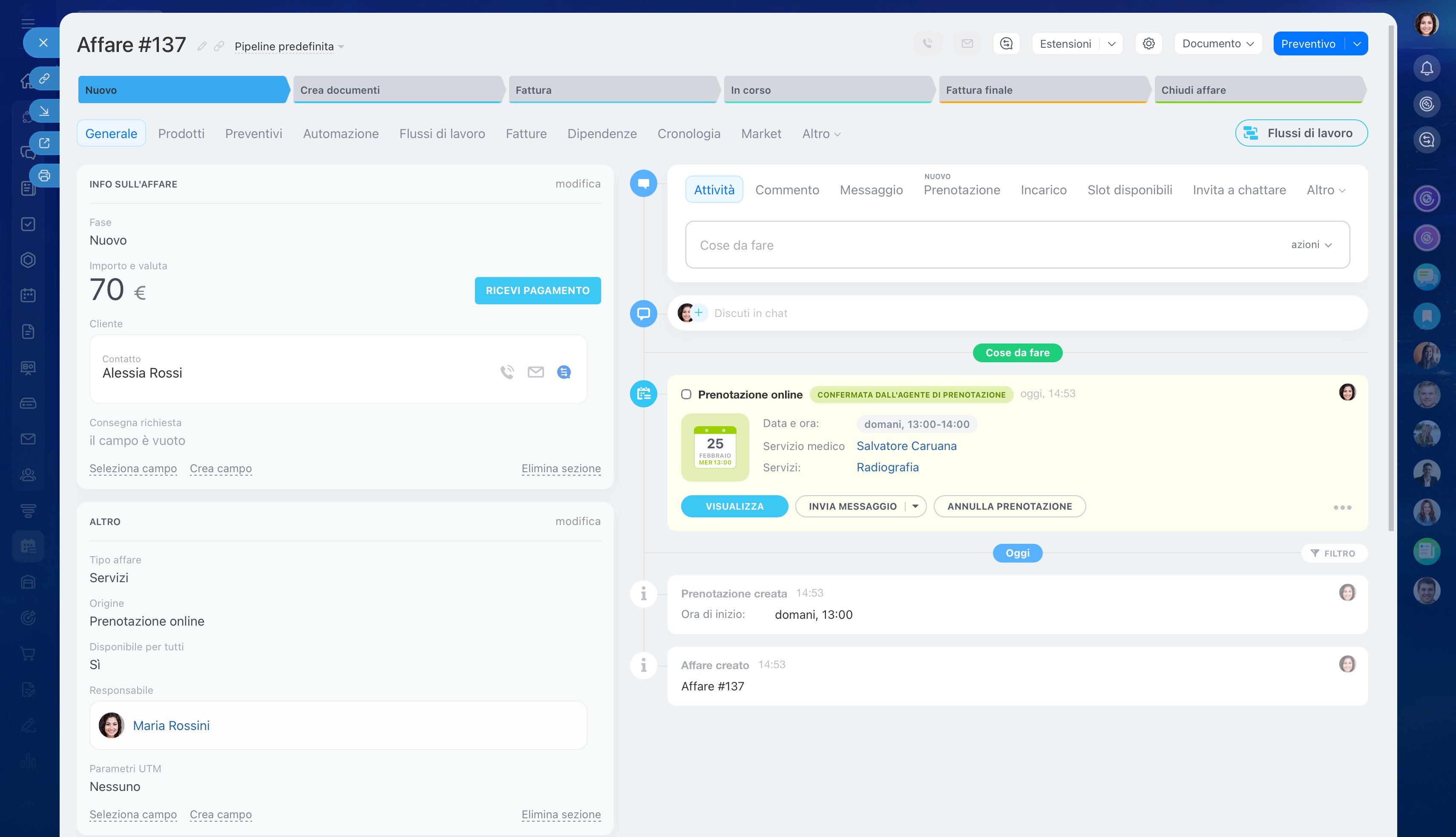Click the print icon on left panel
This screenshot has height=837, width=1456.
click(44, 175)
